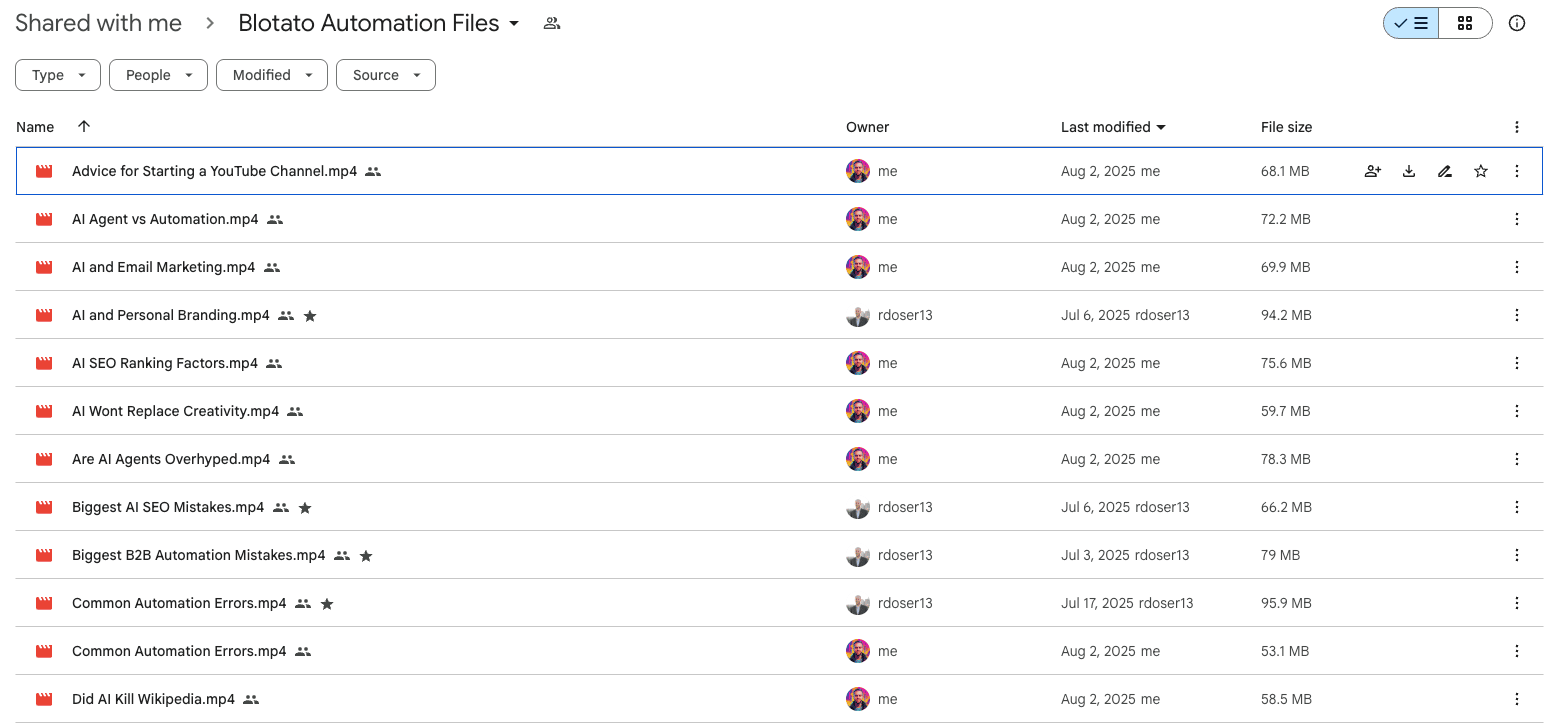Click the shared folder people icon beside the folder title

pos(551,24)
